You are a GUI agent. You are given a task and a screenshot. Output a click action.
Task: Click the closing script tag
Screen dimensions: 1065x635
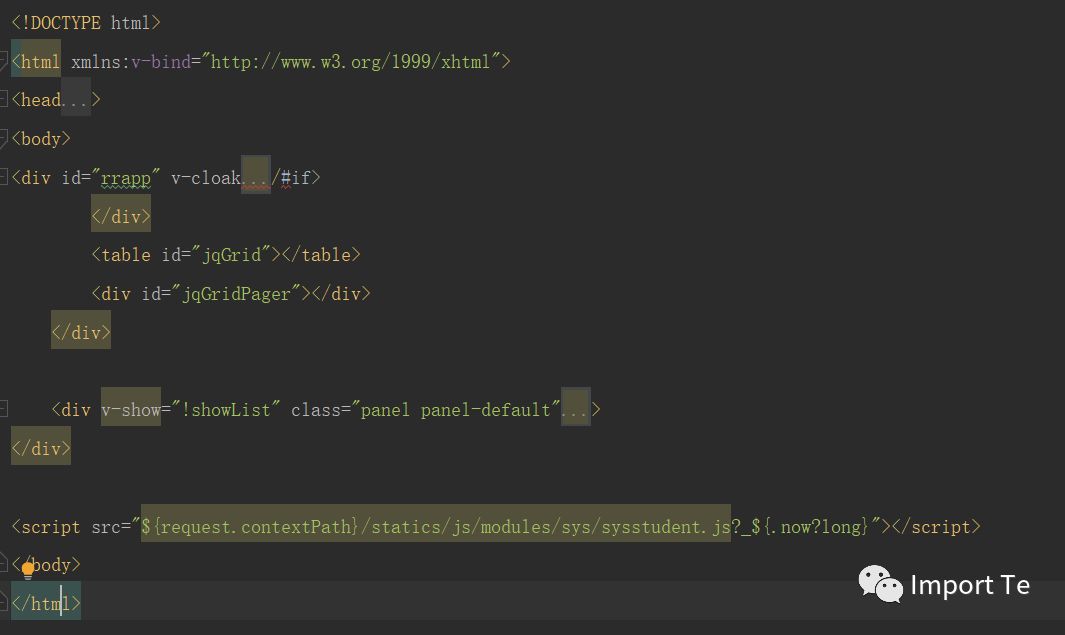(x=936, y=527)
